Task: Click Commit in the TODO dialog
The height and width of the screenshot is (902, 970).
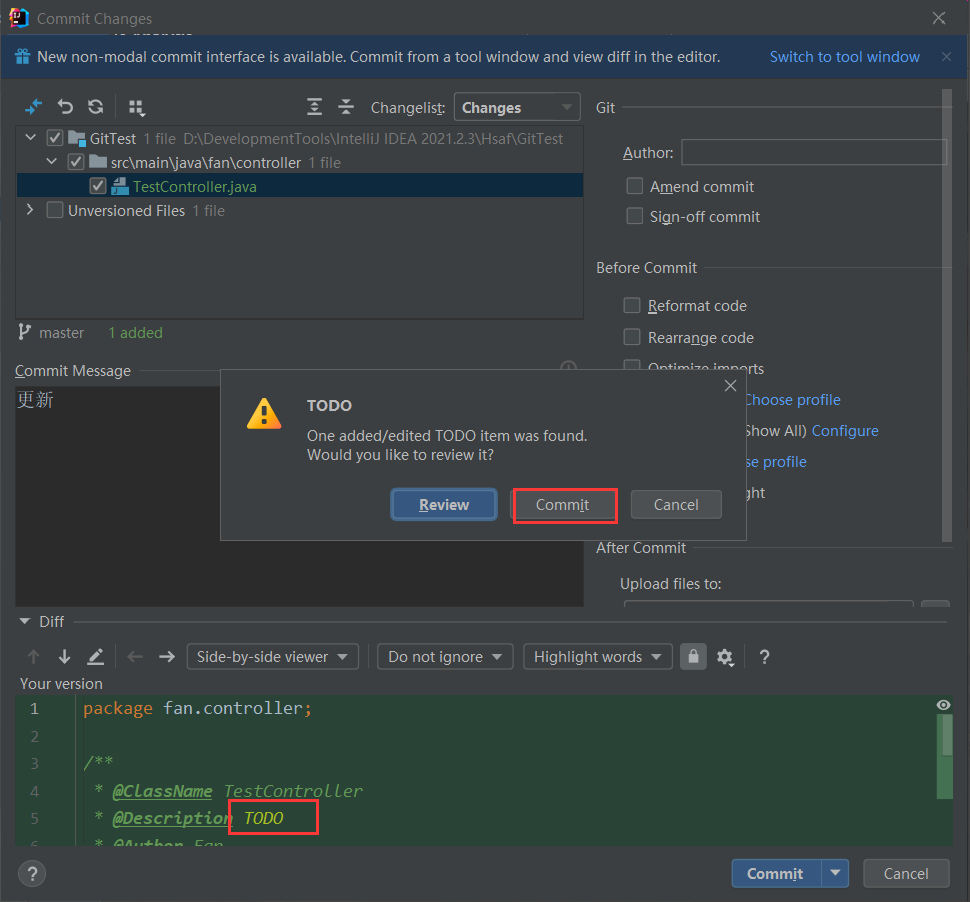Action: click(563, 505)
